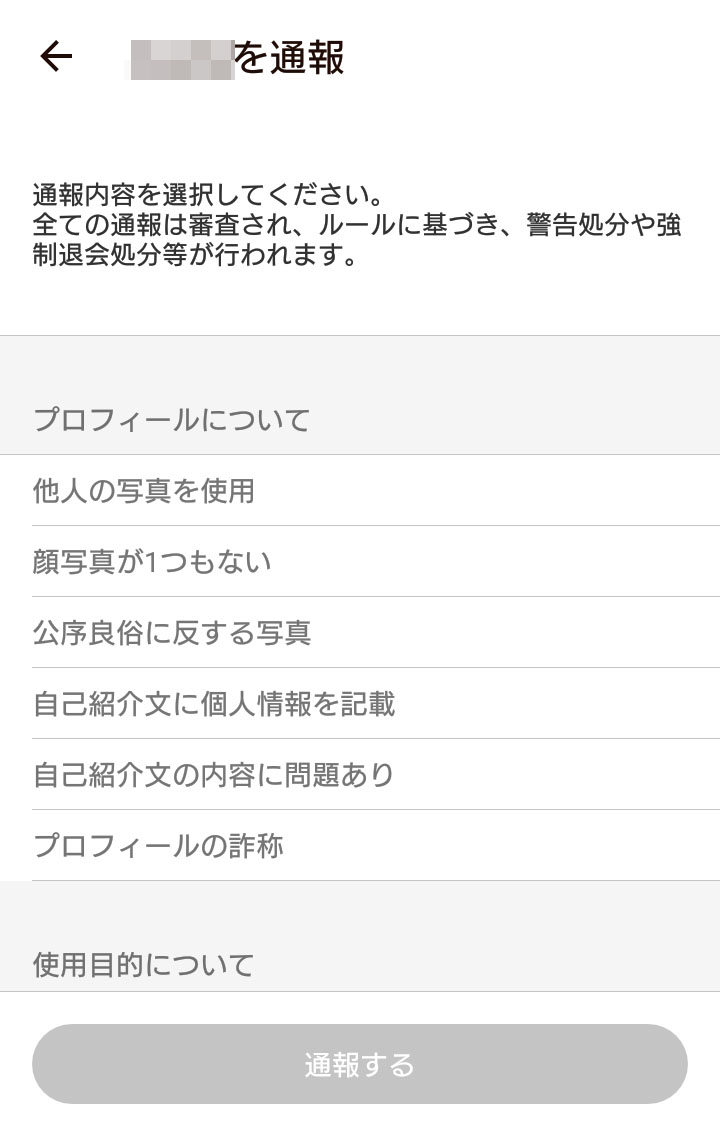Select 他人の写真を使用 report reason
The width and height of the screenshot is (720, 1136).
click(x=360, y=490)
